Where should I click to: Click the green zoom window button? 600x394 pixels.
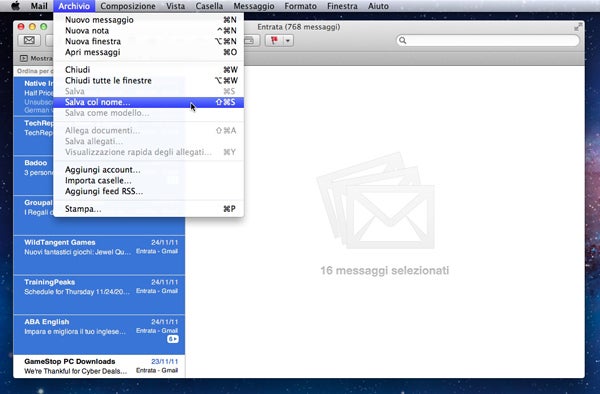[x=44, y=27]
